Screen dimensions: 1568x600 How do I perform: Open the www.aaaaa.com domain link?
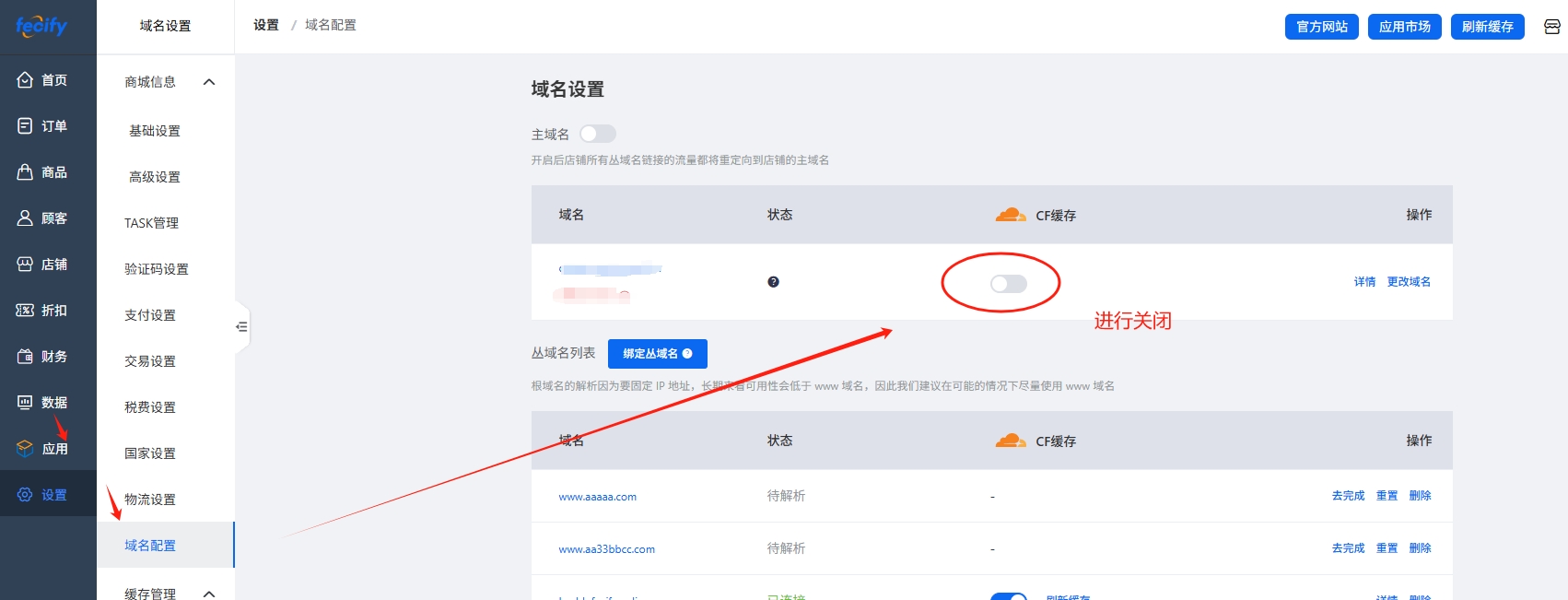(597, 497)
